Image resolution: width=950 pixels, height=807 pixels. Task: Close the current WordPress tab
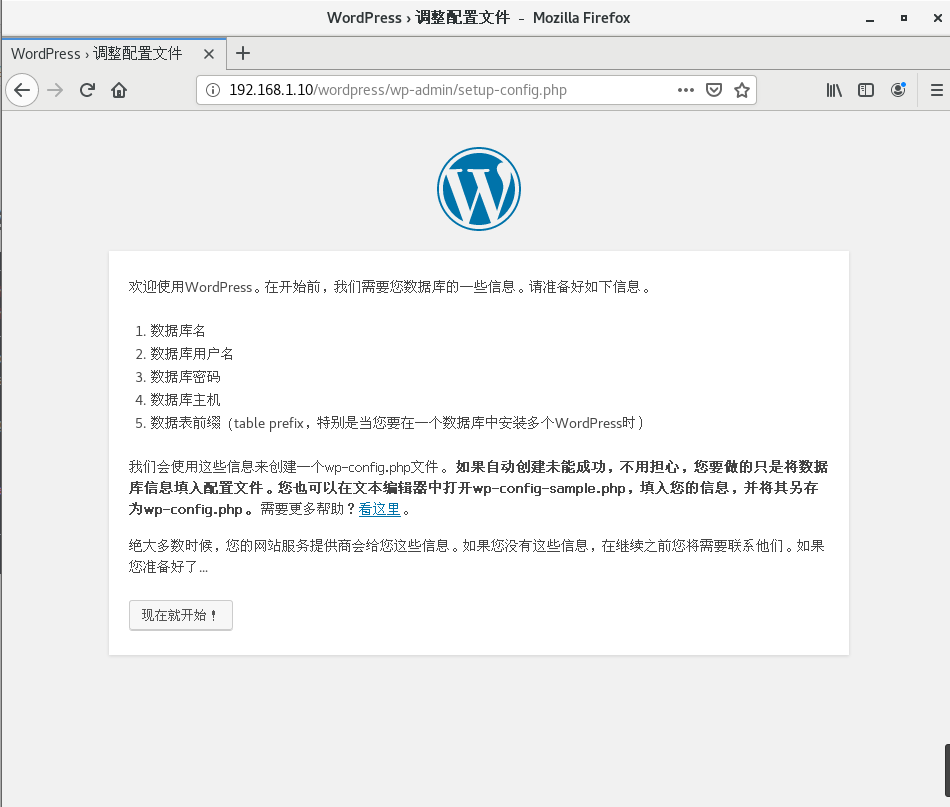click(209, 53)
